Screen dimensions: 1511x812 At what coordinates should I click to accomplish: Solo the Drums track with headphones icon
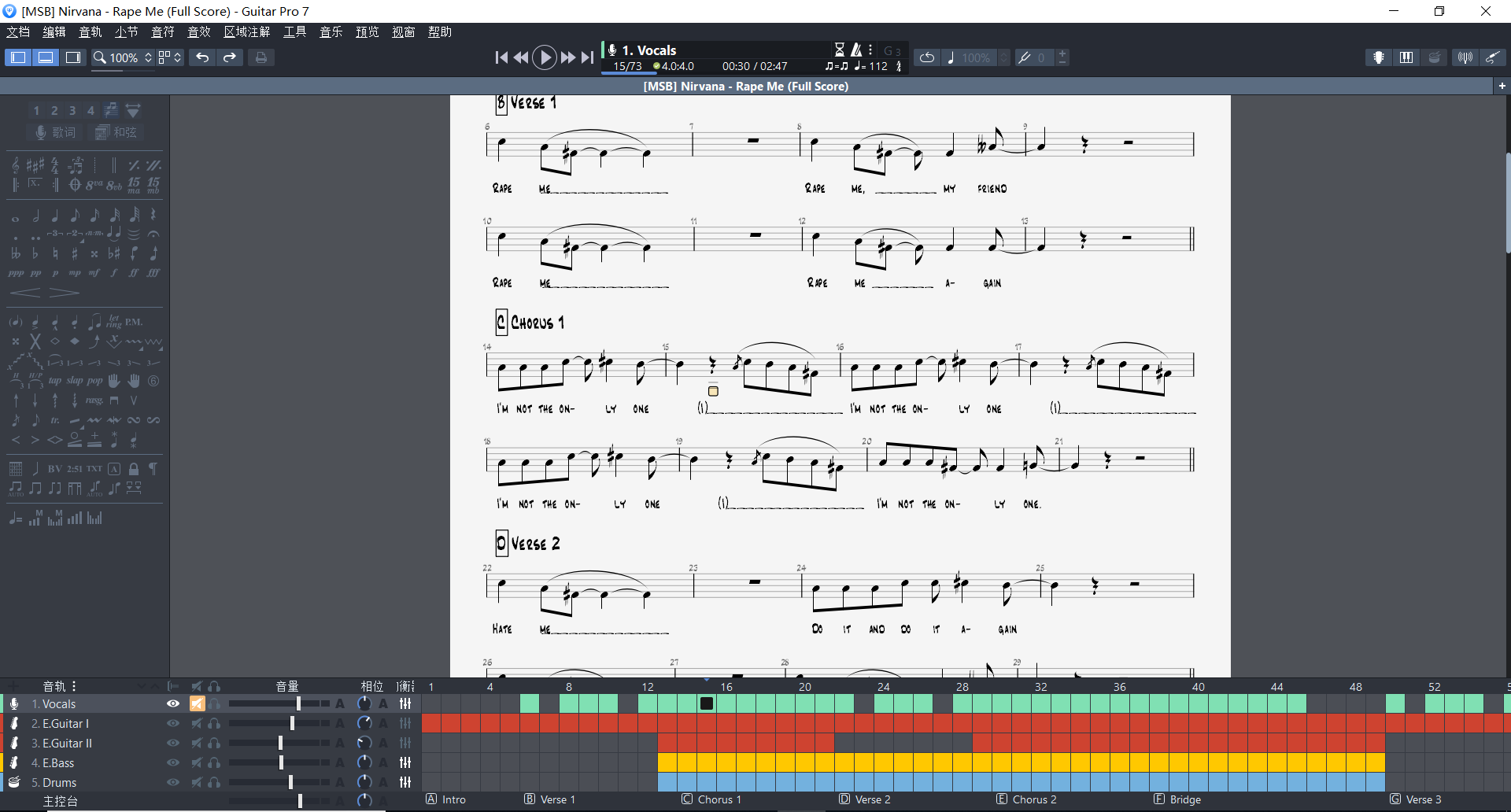[x=214, y=782]
